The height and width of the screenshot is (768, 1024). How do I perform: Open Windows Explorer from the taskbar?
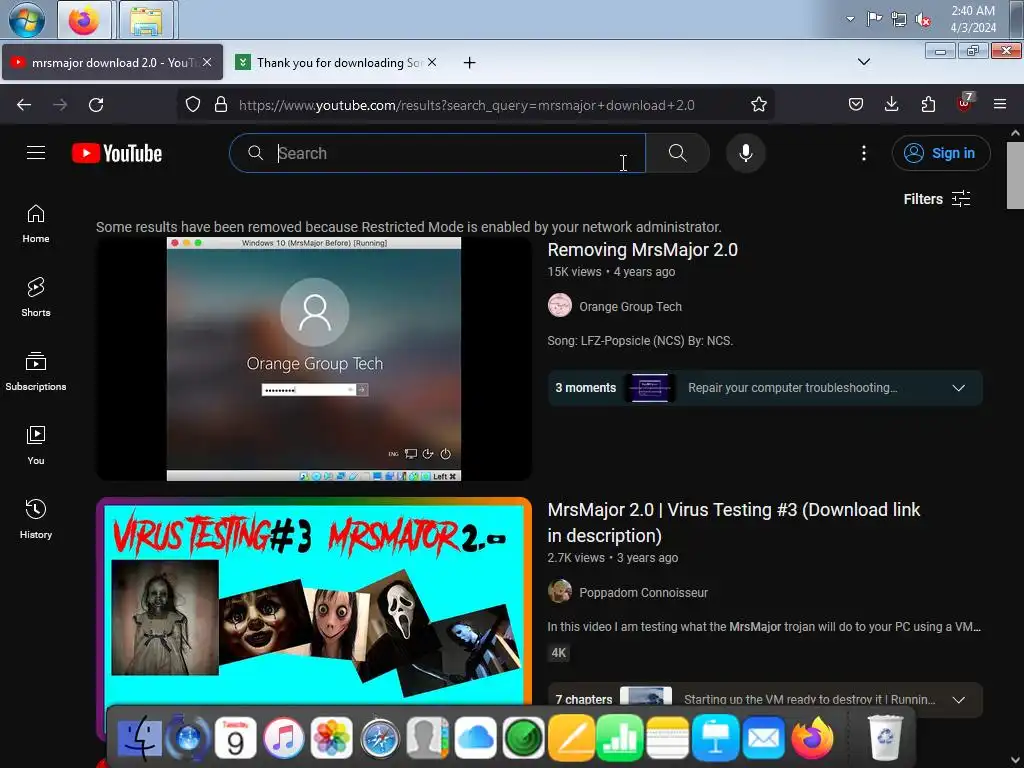click(146, 20)
